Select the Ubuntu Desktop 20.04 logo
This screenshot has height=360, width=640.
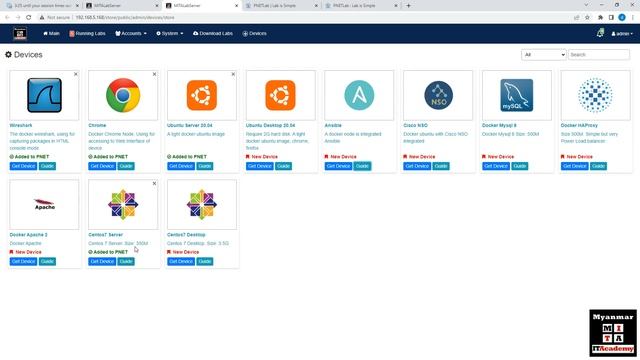coord(280,95)
